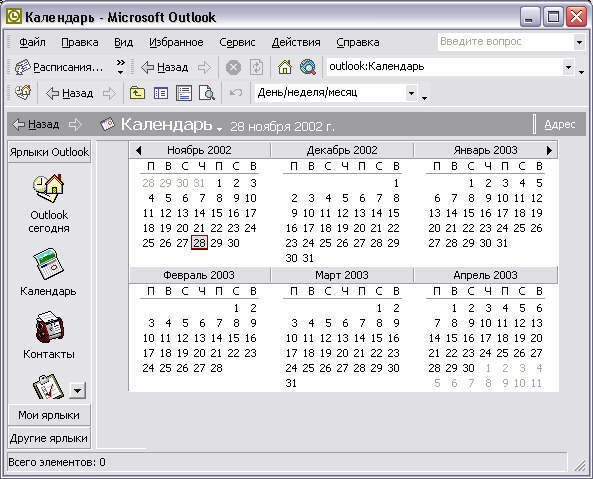The height and width of the screenshot is (479, 593).
Task: Open the Контакты shortcut icon
Action: pyautogui.click(x=49, y=327)
